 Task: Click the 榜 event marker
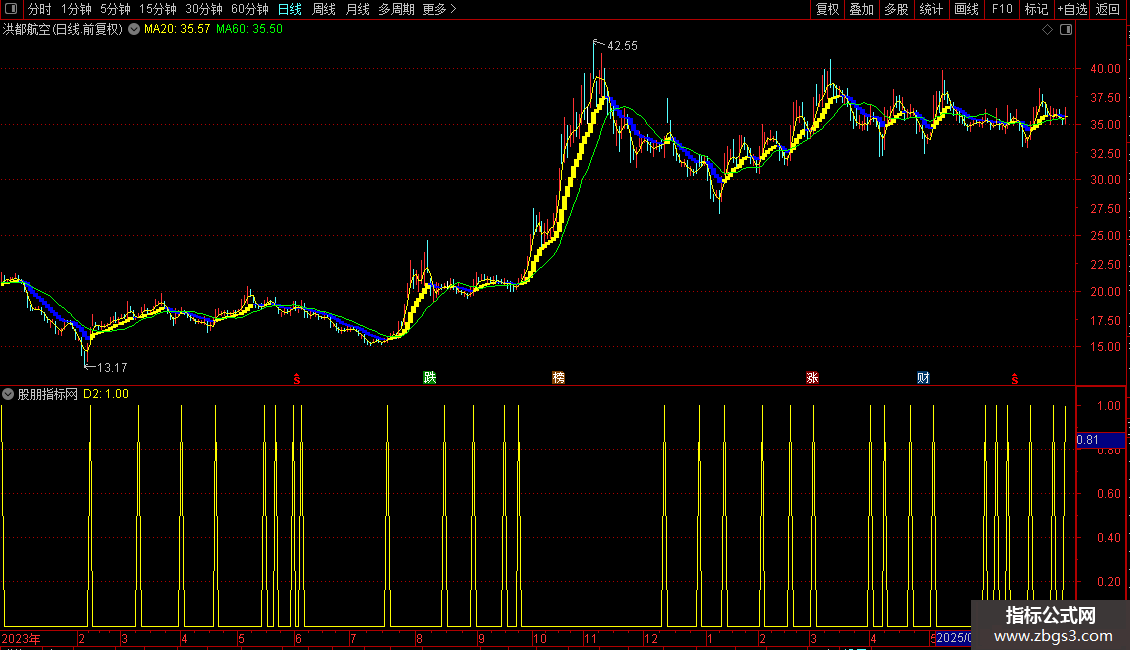[559, 377]
